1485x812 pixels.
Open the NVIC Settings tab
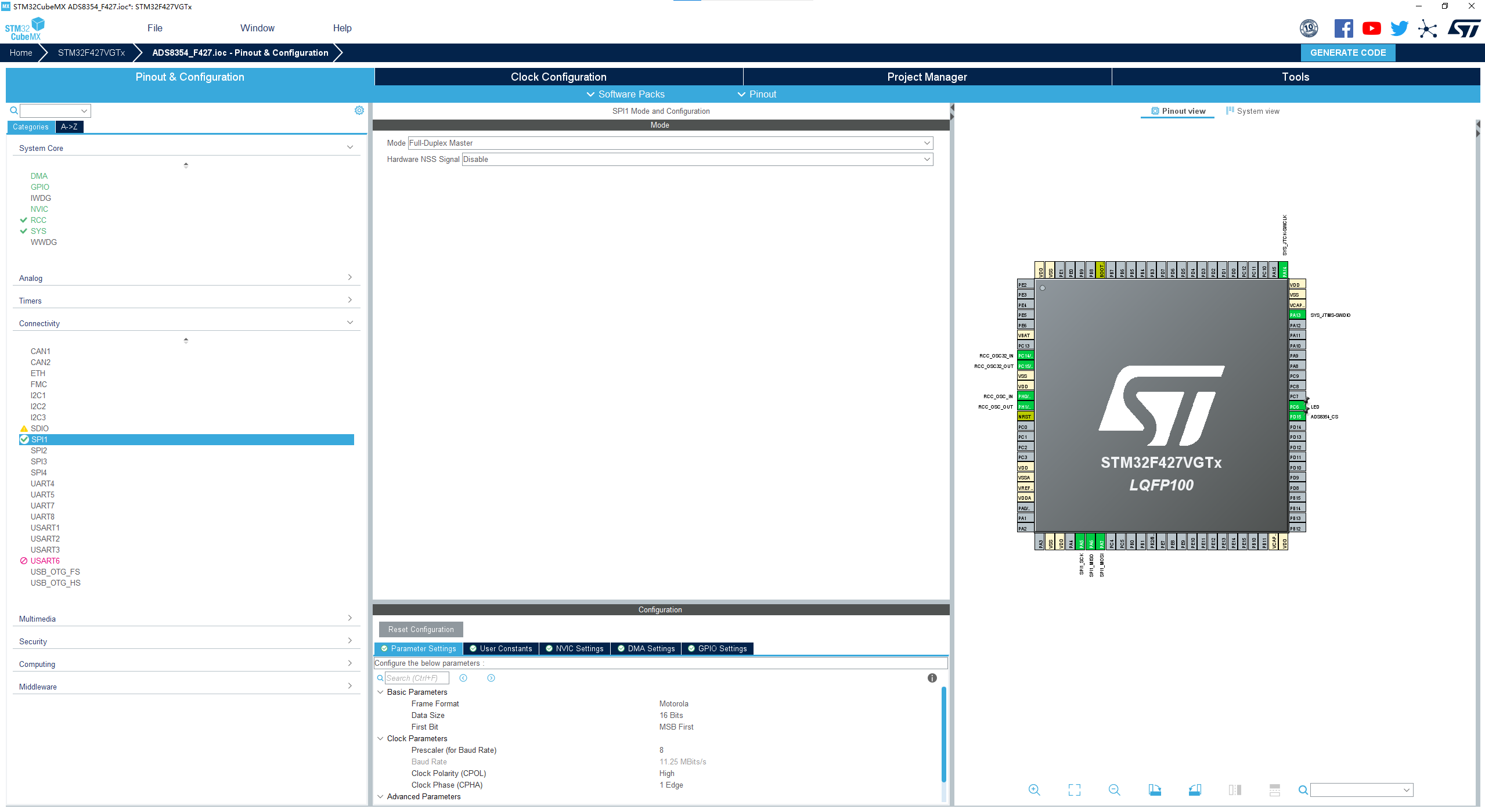(575, 648)
